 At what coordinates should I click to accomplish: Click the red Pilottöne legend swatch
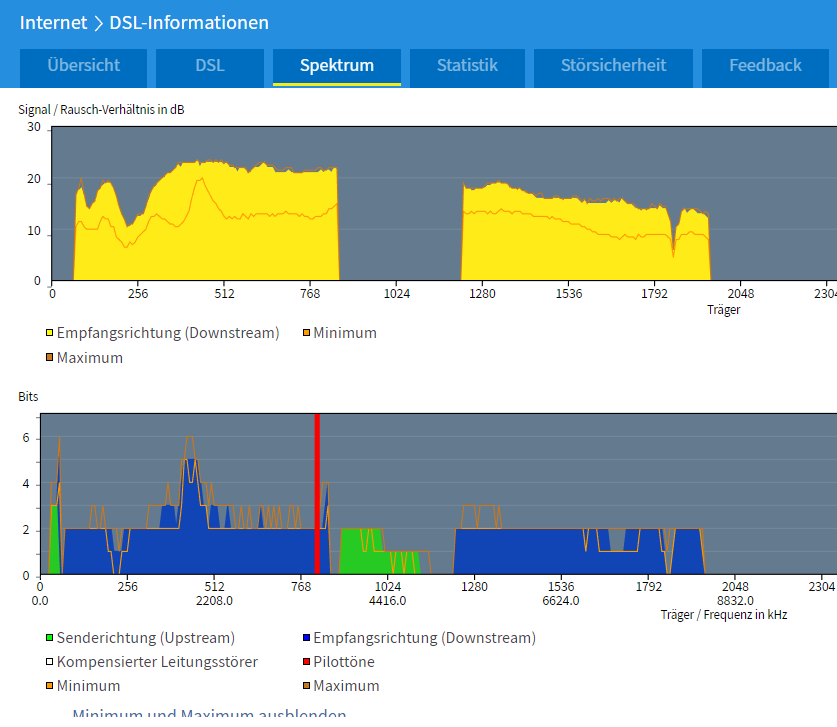tap(305, 662)
